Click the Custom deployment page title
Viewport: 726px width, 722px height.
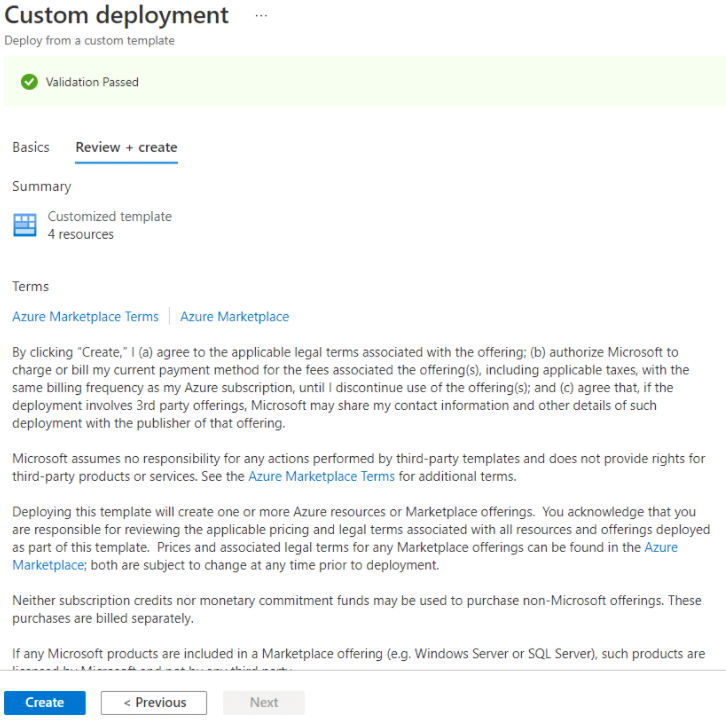(117, 16)
